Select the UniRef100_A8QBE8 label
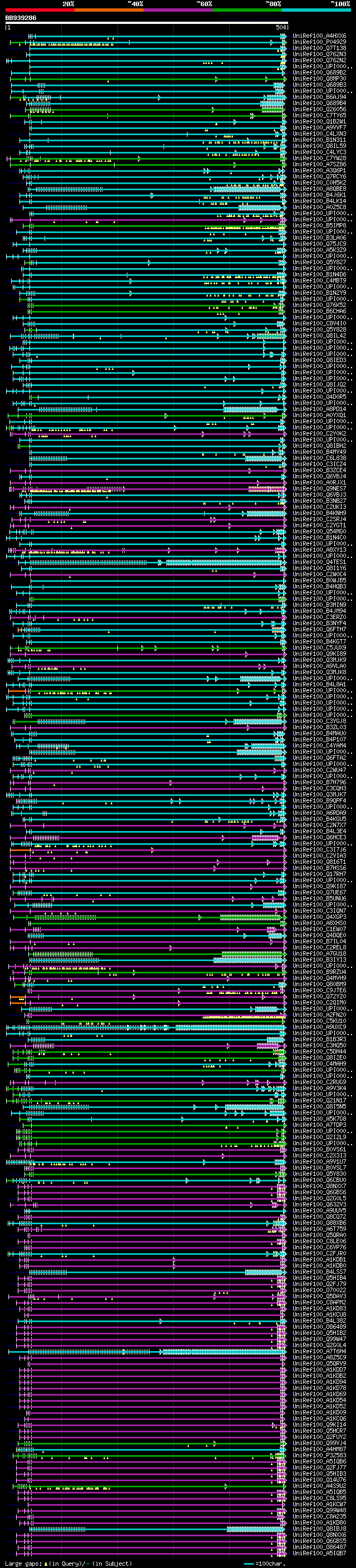356x1568 pixels. [x=319, y=189]
